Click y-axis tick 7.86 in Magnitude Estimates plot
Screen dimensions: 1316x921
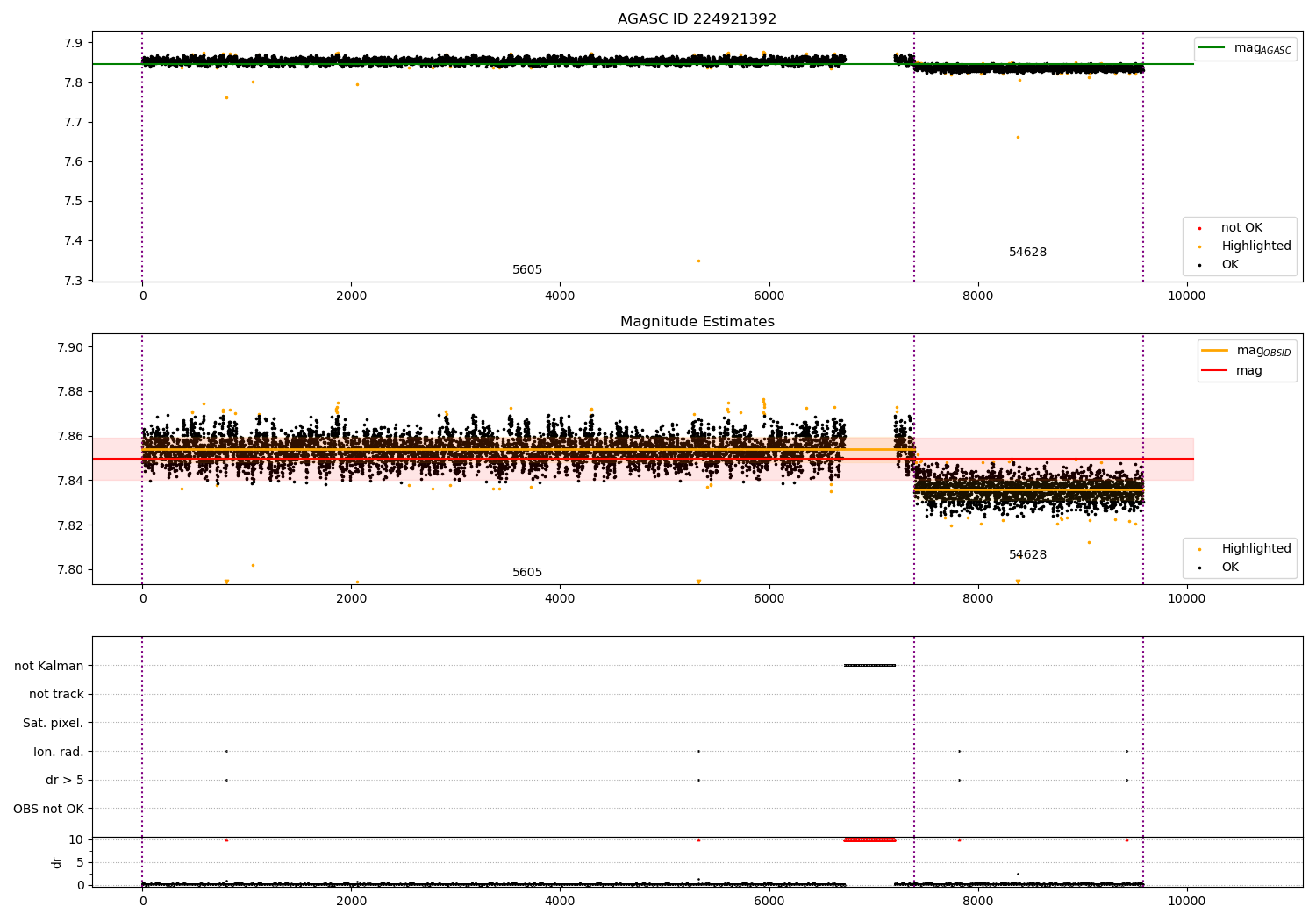click(x=71, y=436)
